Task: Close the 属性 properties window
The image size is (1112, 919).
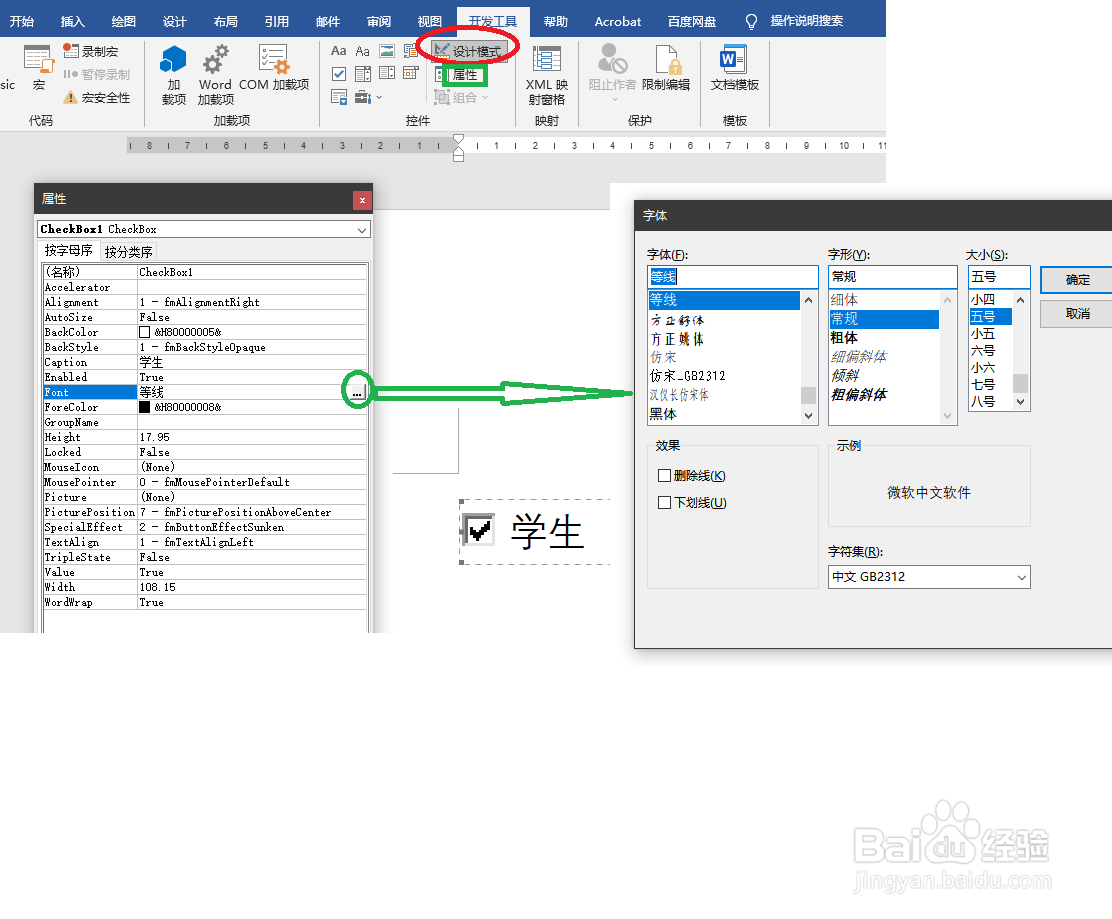Action: 362,201
